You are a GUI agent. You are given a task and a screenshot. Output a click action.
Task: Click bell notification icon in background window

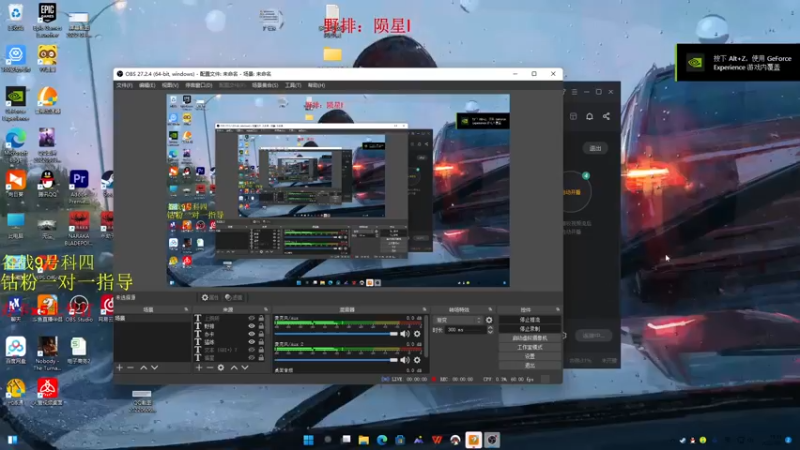click(589, 116)
